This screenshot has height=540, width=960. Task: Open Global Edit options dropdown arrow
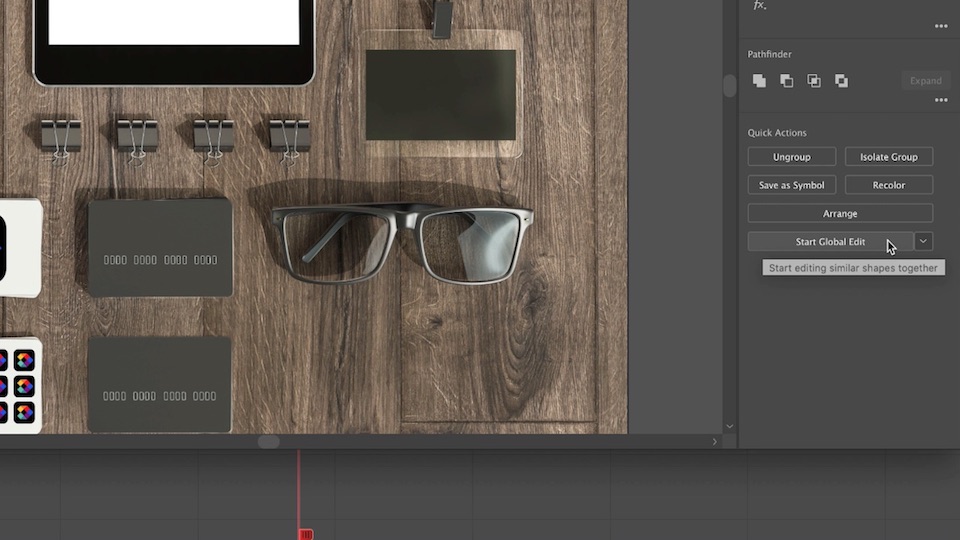923,242
